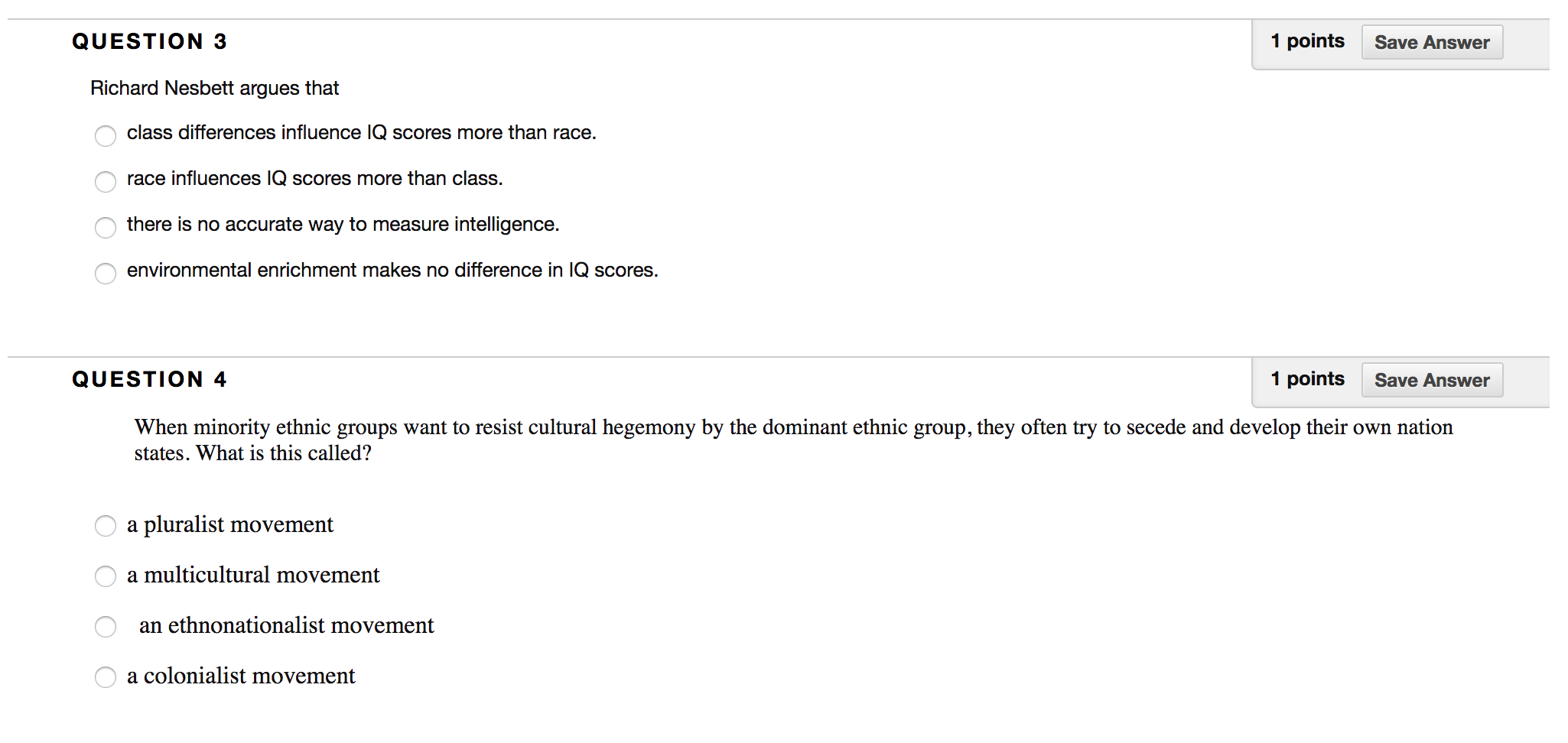Select 'race influences IQ scores' radio button
Image resolution: width=1568 pixels, height=743 pixels.
[106, 182]
